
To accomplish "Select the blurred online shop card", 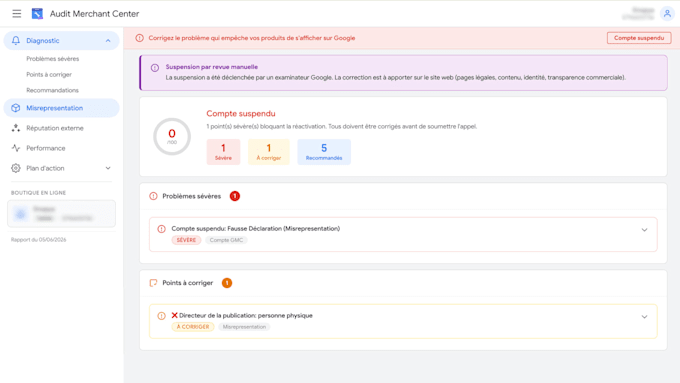I will [x=62, y=213].
